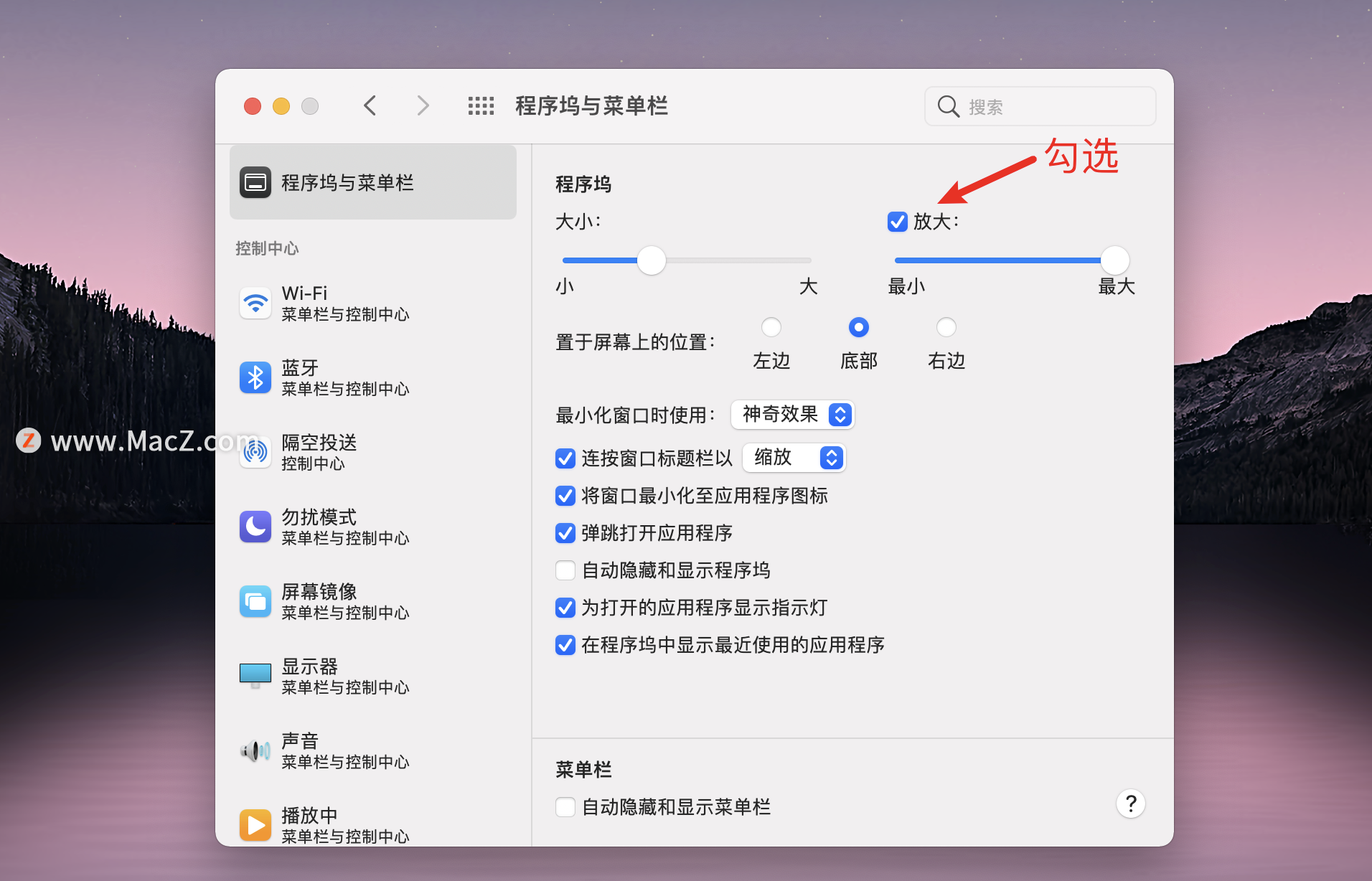Select the Do Not Disturb moon icon
The width and height of the screenshot is (1372, 881).
(255, 527)
